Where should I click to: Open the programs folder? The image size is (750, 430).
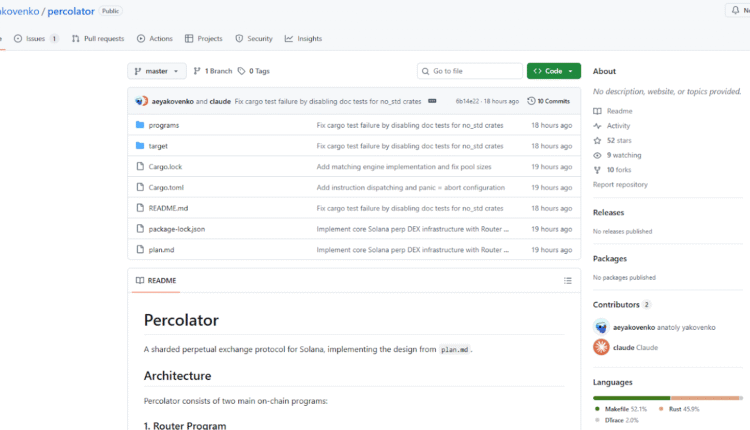[163, 125]
